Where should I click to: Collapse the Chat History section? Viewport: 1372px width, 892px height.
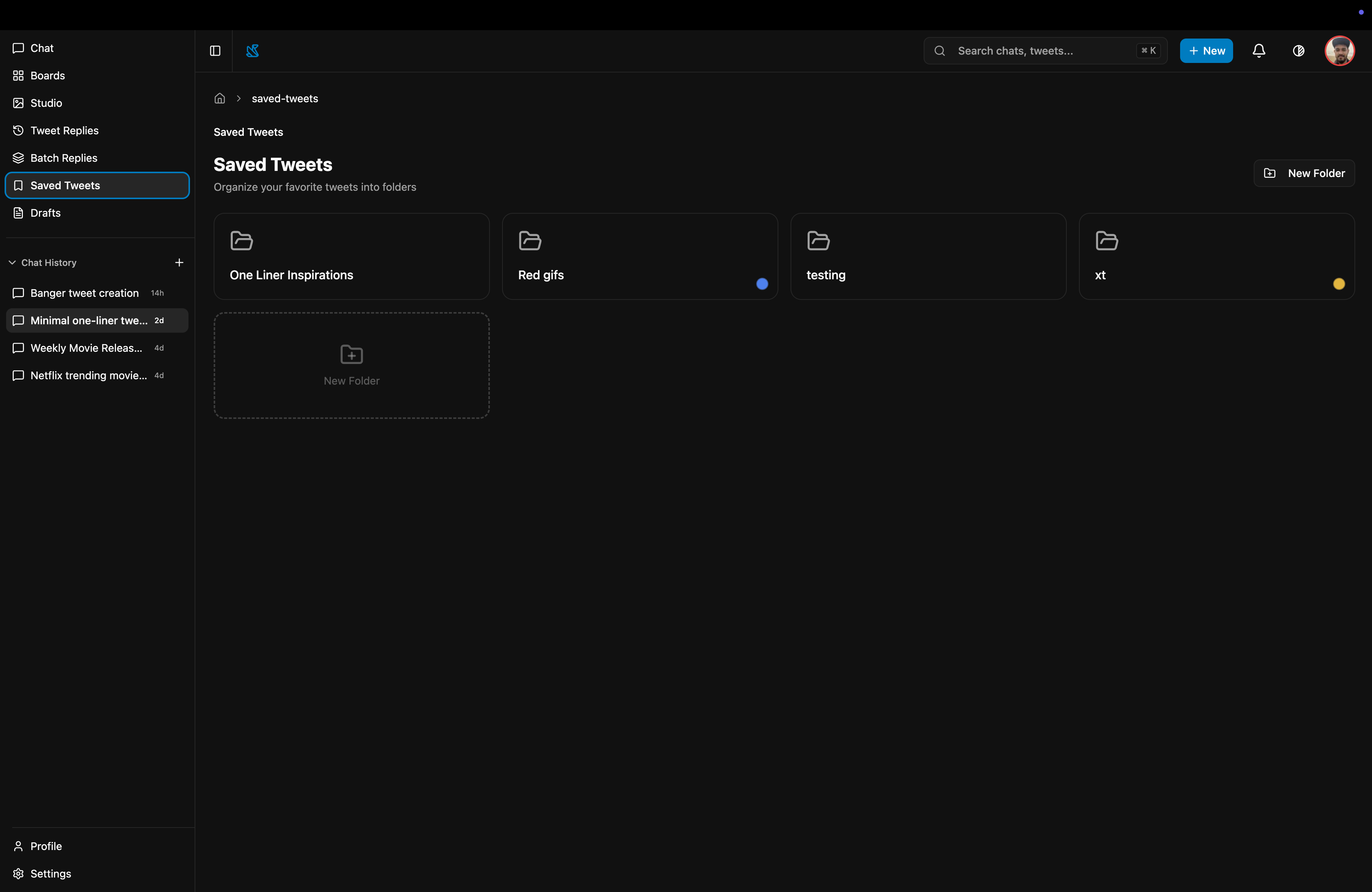pyautogui.click(x=12, y=262)
